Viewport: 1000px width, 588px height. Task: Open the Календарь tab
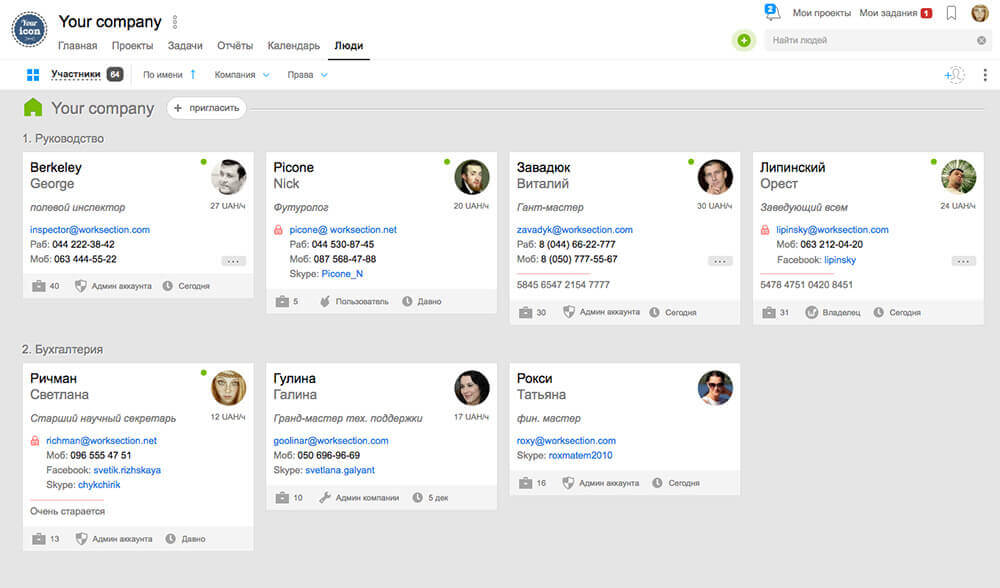click(293, 46)
